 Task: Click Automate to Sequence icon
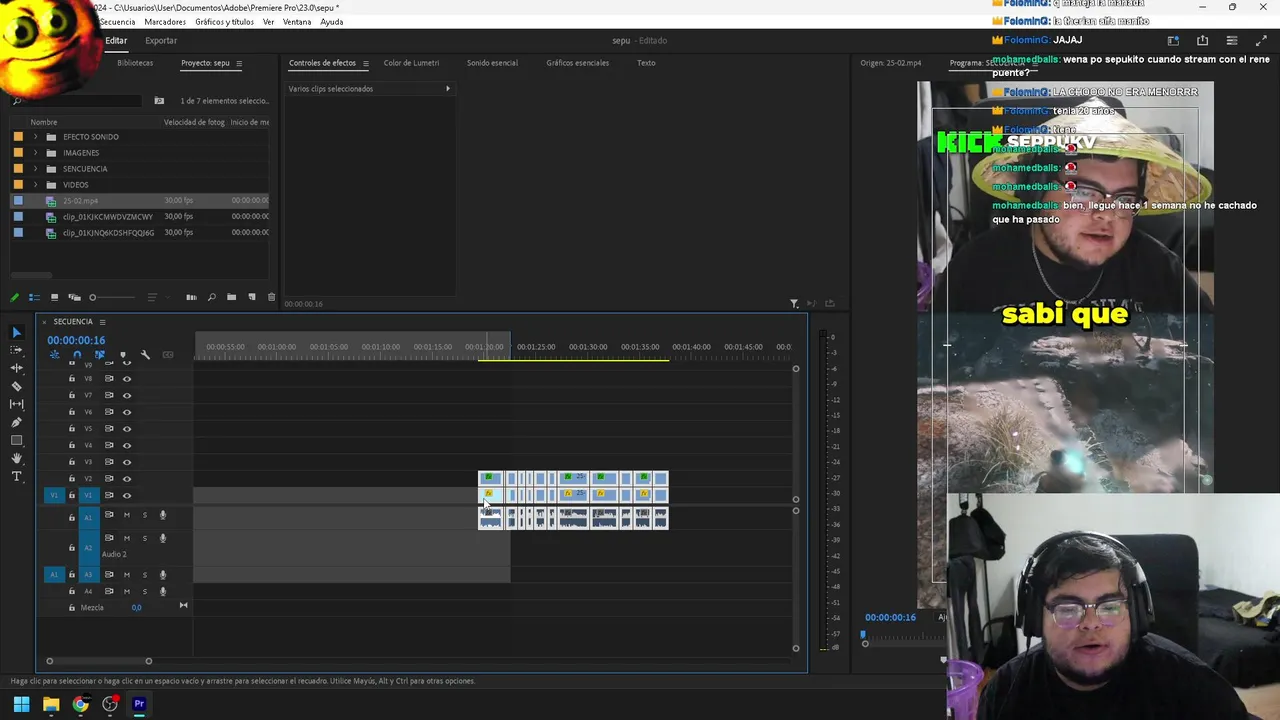tap(191, 297)
